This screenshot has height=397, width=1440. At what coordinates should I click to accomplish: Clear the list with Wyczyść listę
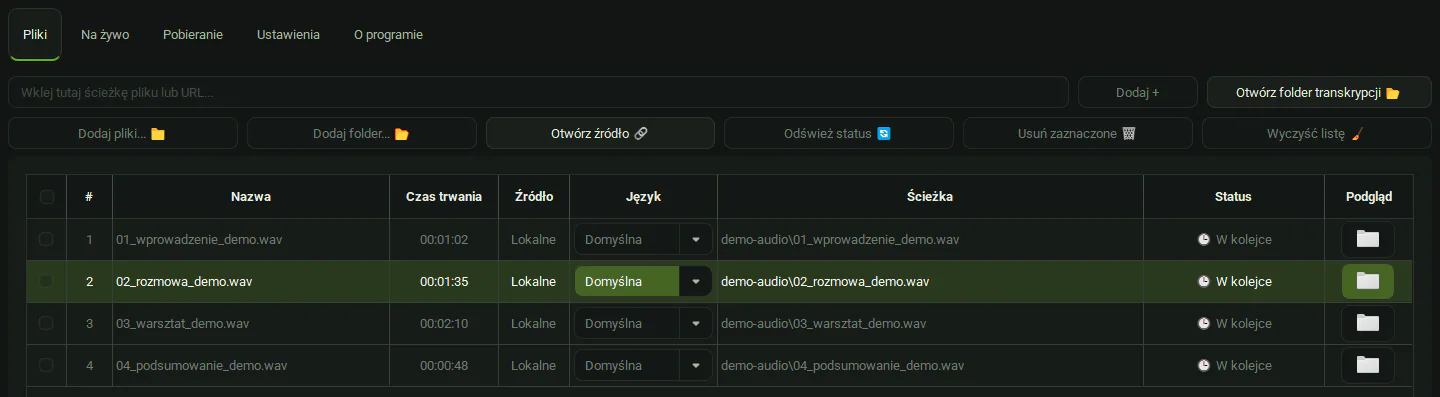click(x=1316, y=133)
